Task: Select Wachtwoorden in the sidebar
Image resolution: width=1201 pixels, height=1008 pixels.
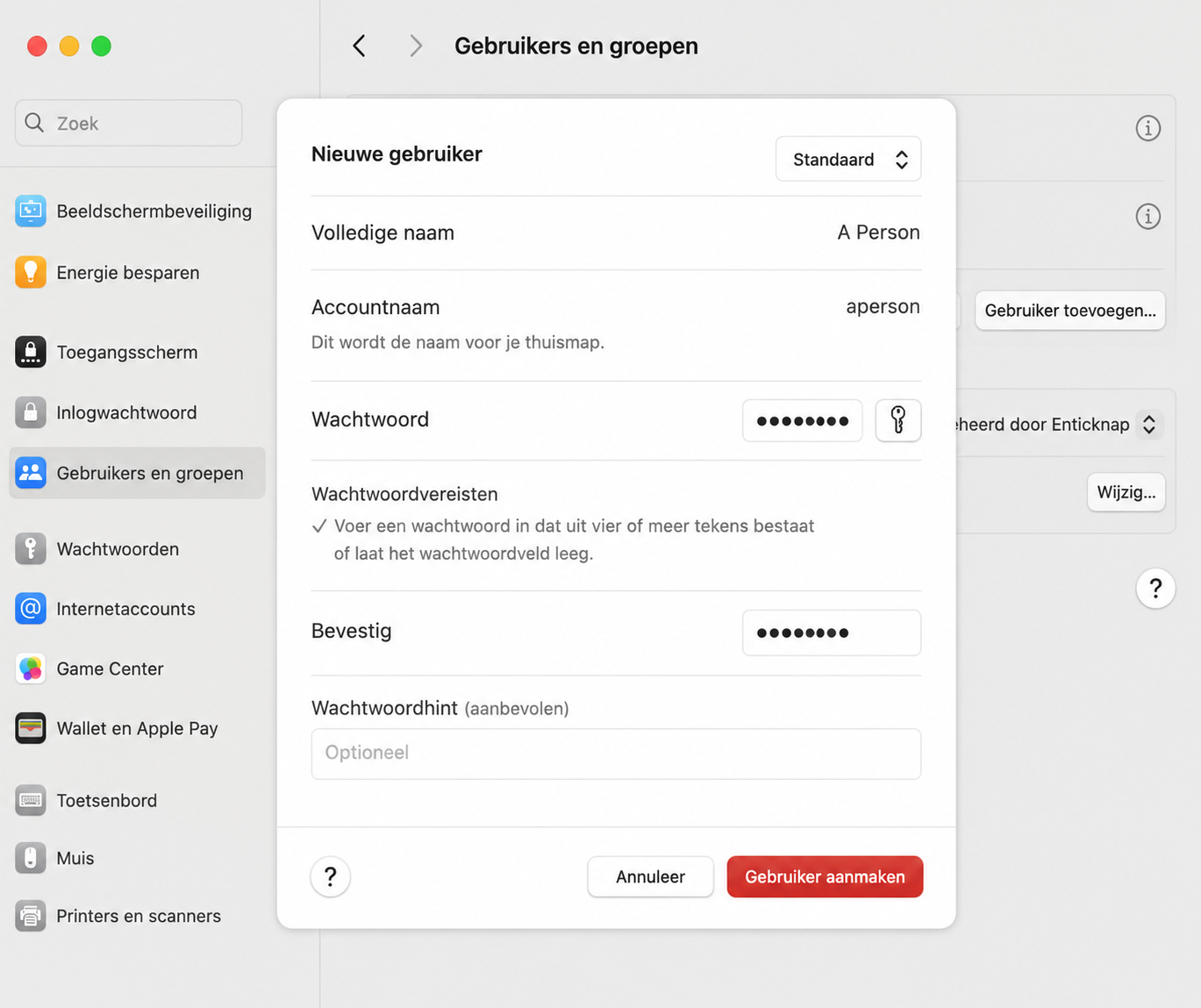Action: (137, 548)
